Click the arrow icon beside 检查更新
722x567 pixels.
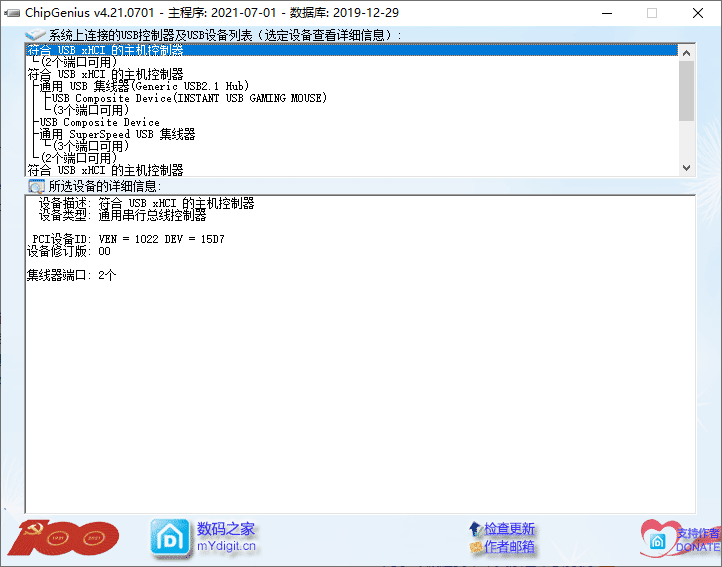476,529
